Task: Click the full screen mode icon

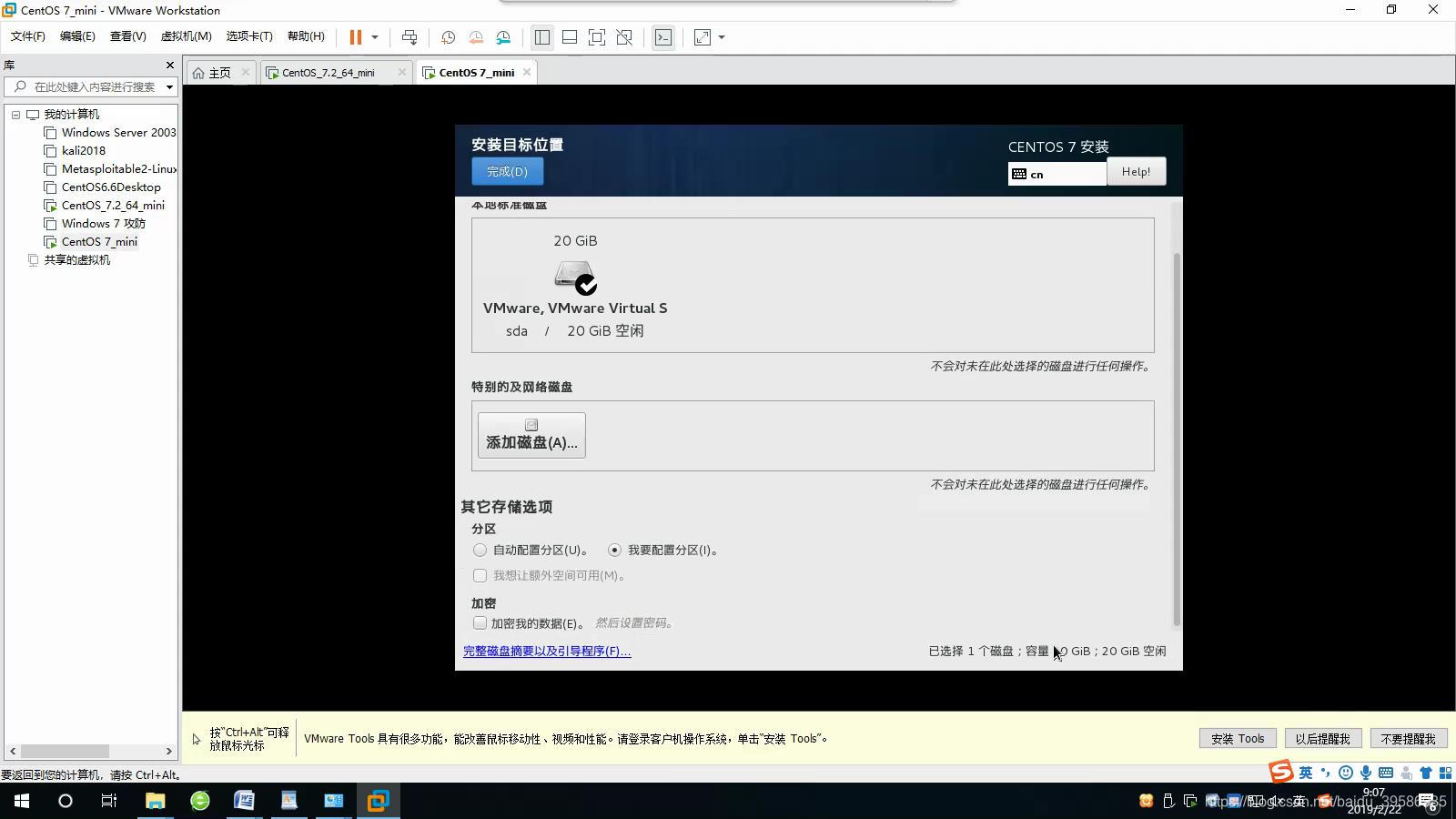Action: (597, 37)
